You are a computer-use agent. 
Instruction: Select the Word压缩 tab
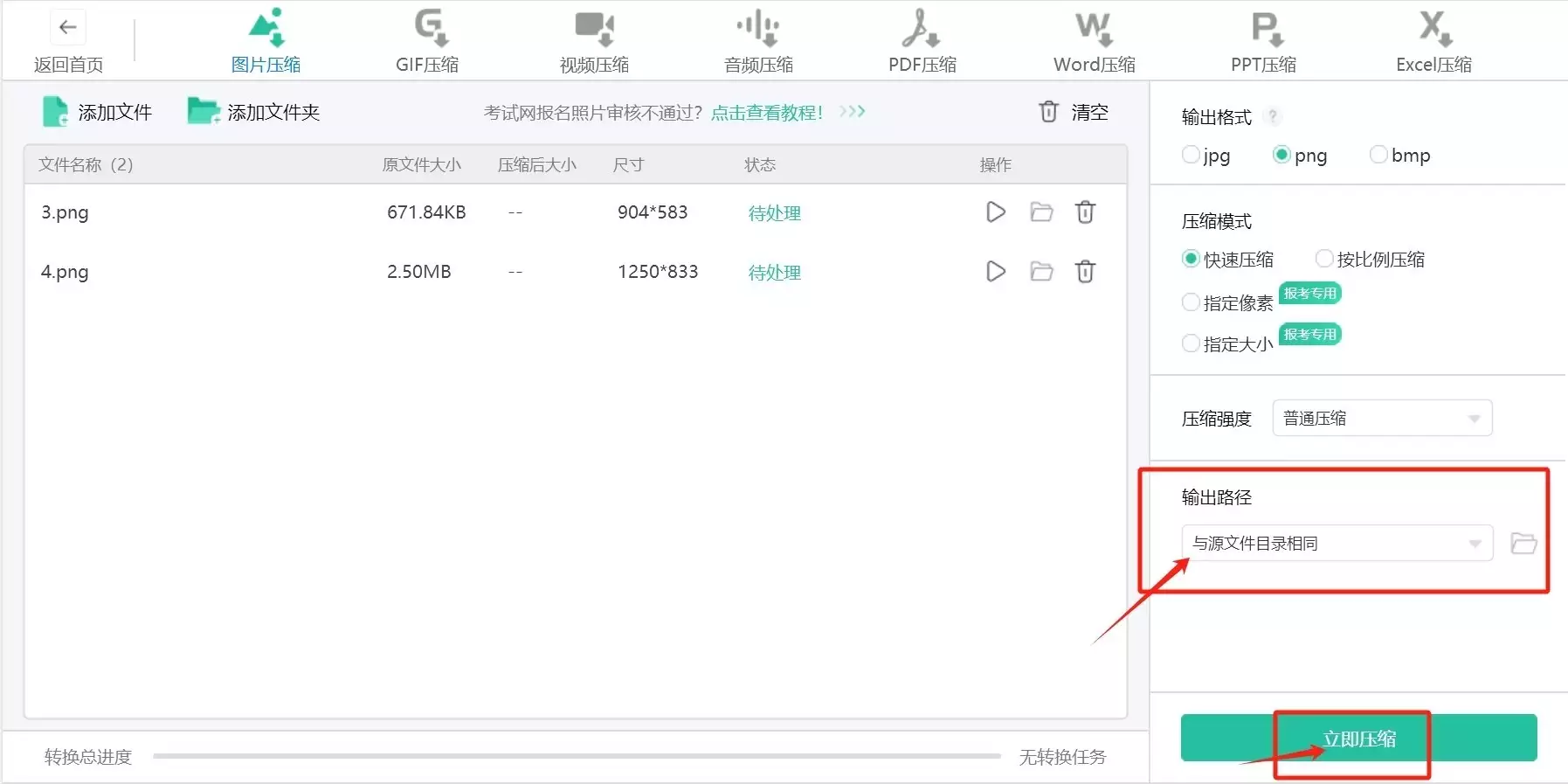(1094, 41)
